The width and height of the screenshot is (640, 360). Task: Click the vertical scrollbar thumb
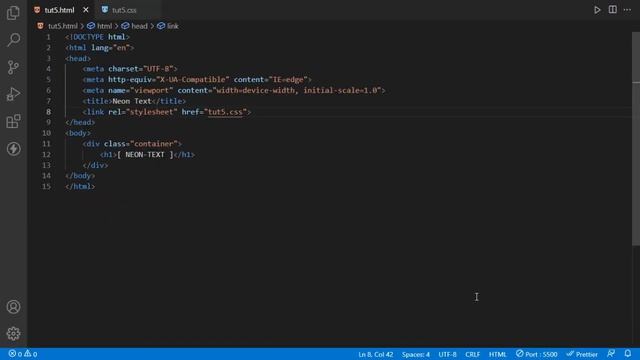(x=636, y=139)
